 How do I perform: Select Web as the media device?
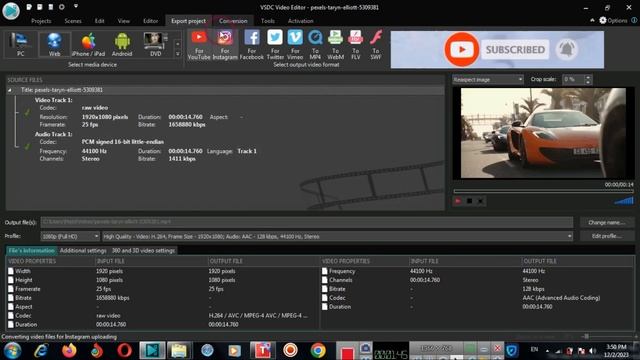(x=54, y=44)
